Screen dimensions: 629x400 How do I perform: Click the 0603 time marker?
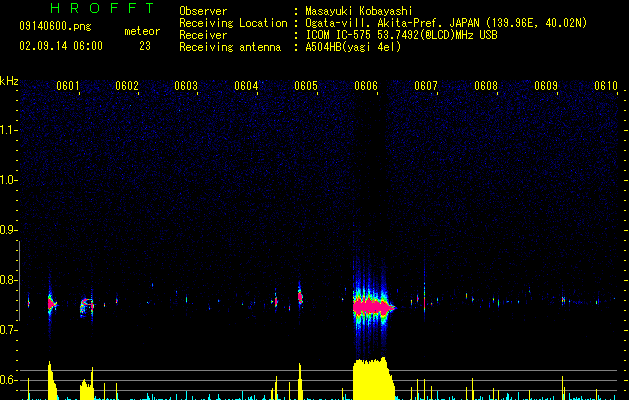click(186, 86)
